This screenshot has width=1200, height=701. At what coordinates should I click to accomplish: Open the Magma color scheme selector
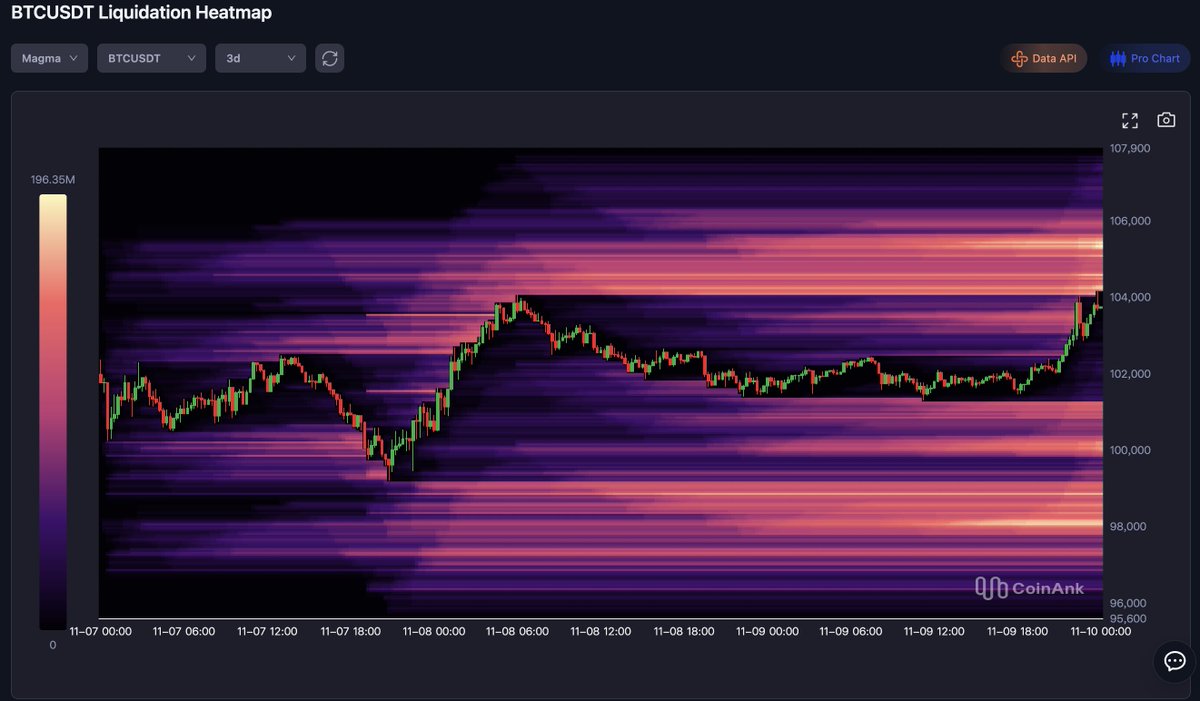coord(49,57)
